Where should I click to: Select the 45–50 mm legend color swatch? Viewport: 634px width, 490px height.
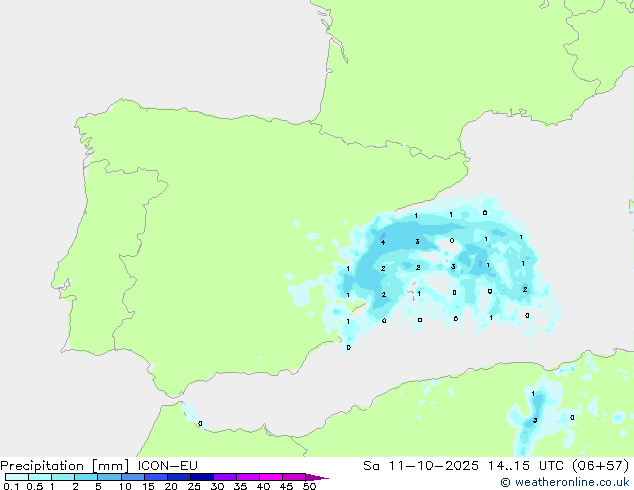point(294,477)
